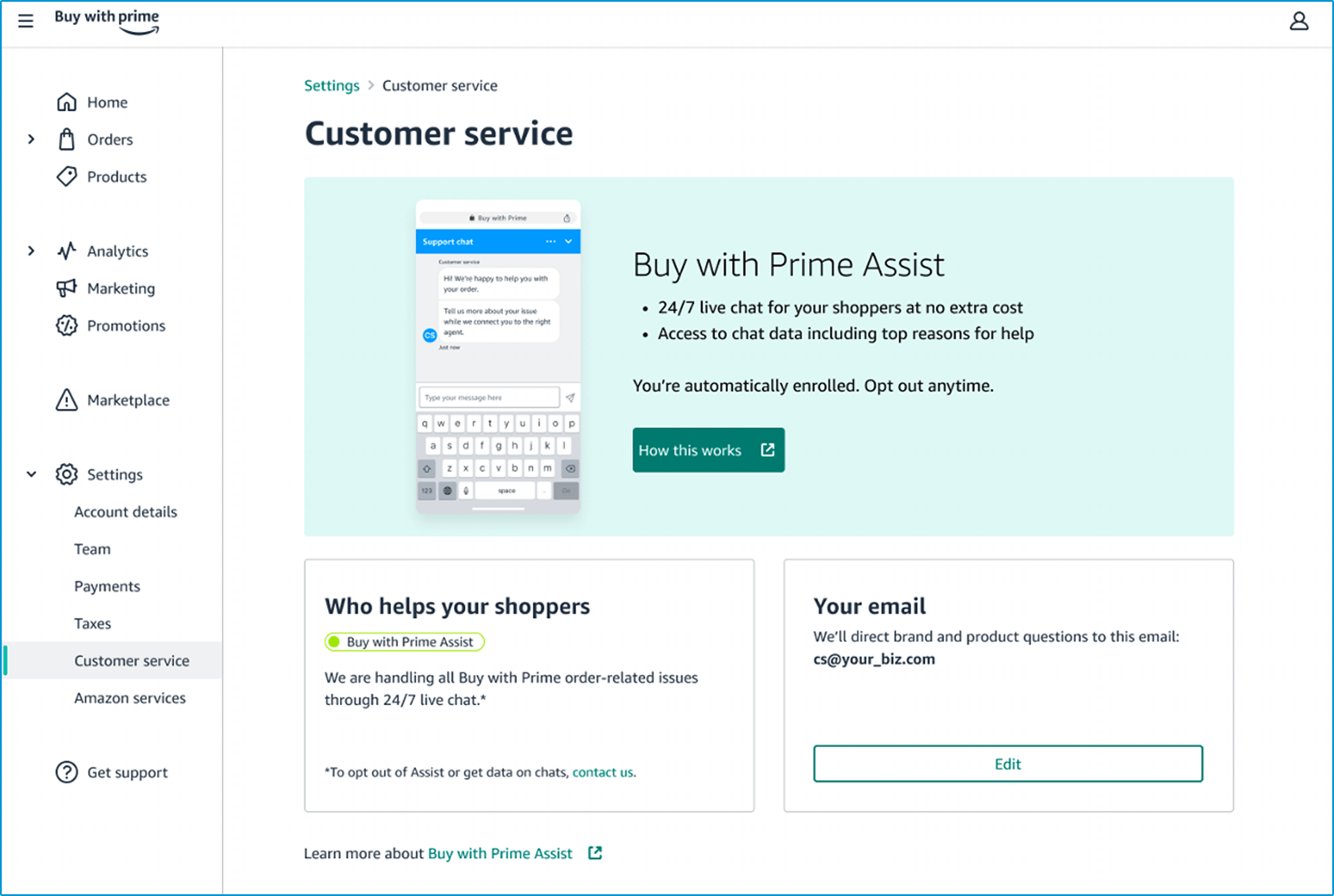Click the Buy with Prime Assist status badge
The image size is (1334, 896).
pos(405,642)
